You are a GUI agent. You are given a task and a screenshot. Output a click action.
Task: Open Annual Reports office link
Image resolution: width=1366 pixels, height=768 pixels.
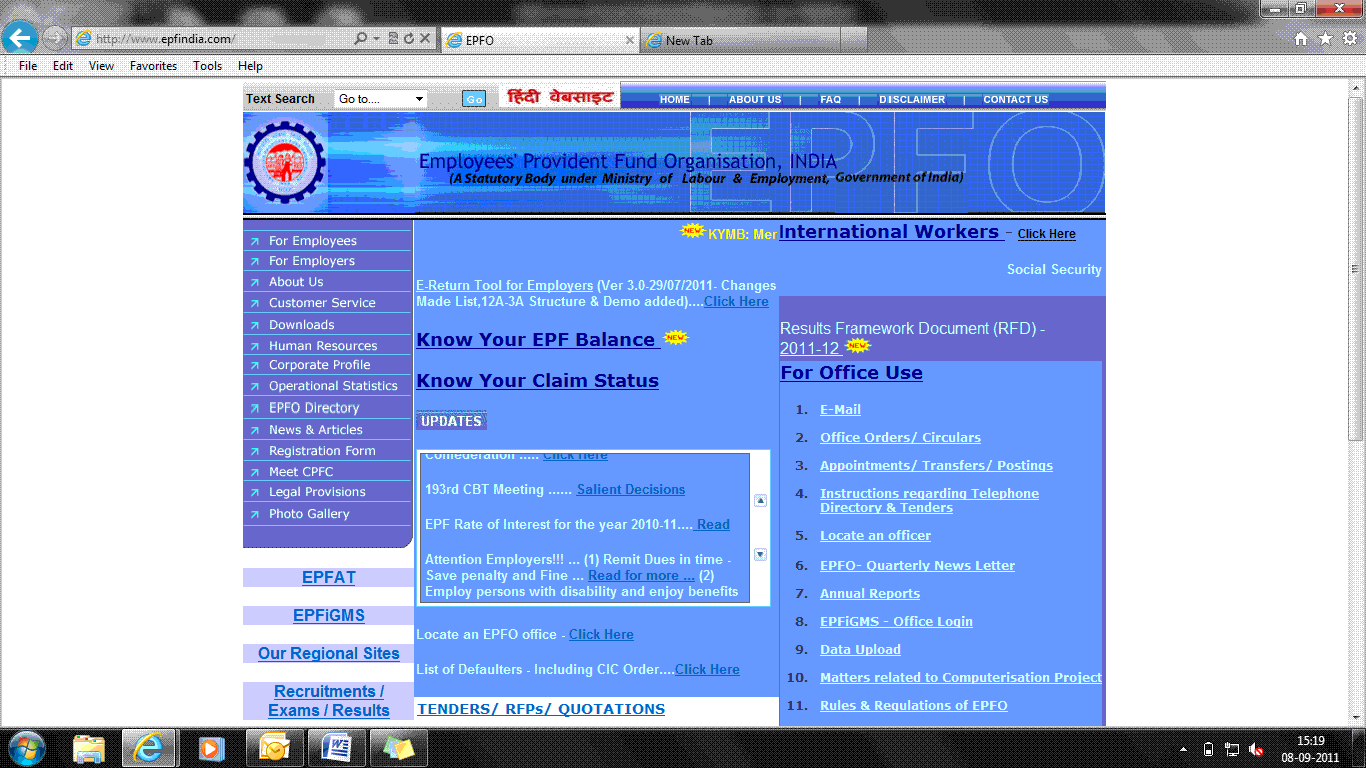870,594
